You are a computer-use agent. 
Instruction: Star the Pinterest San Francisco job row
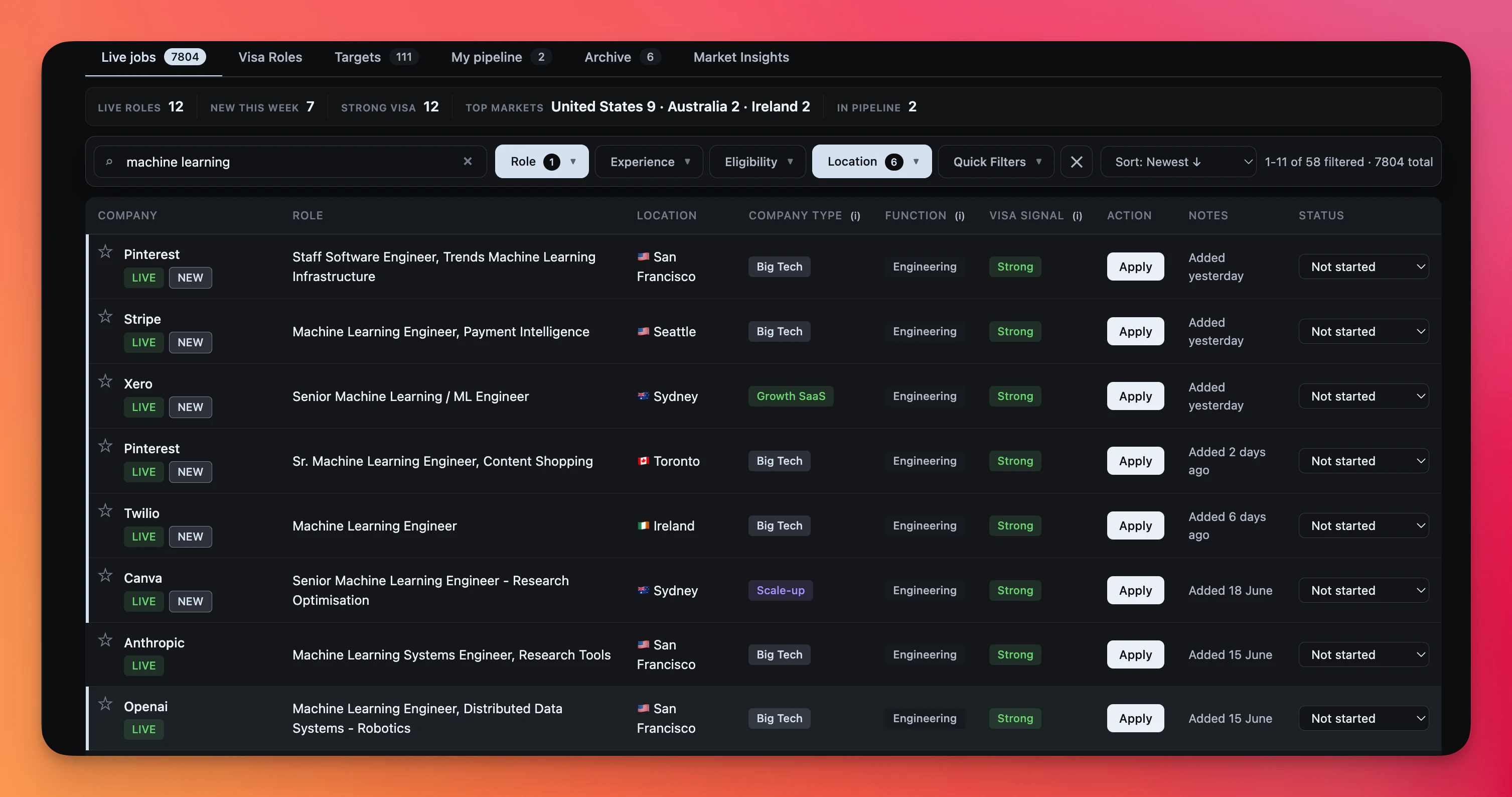click(x=105, y=251)
